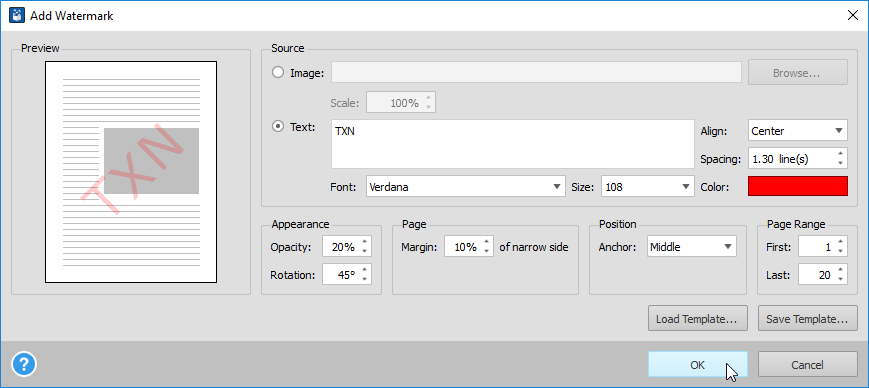Click the watermark preview page thumbnail

[131, 172]
